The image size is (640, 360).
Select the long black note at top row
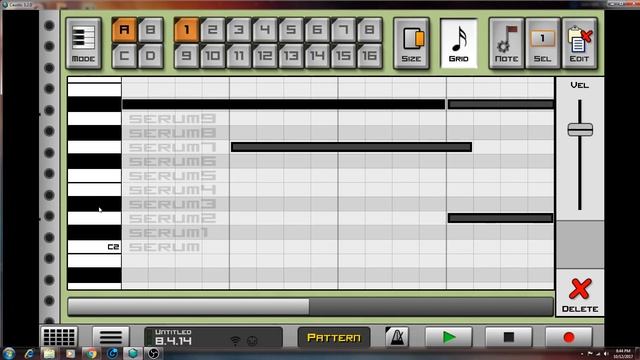click(283, 104)
